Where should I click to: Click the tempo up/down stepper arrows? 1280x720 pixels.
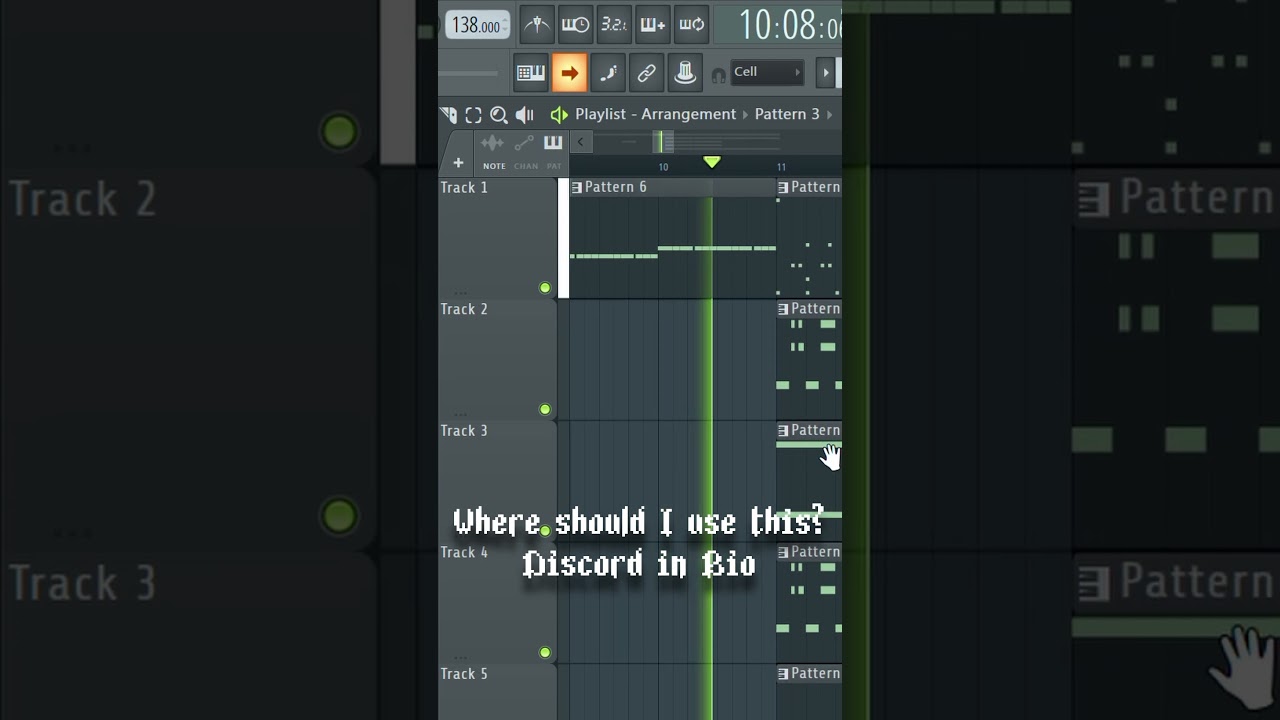point(505,26)
